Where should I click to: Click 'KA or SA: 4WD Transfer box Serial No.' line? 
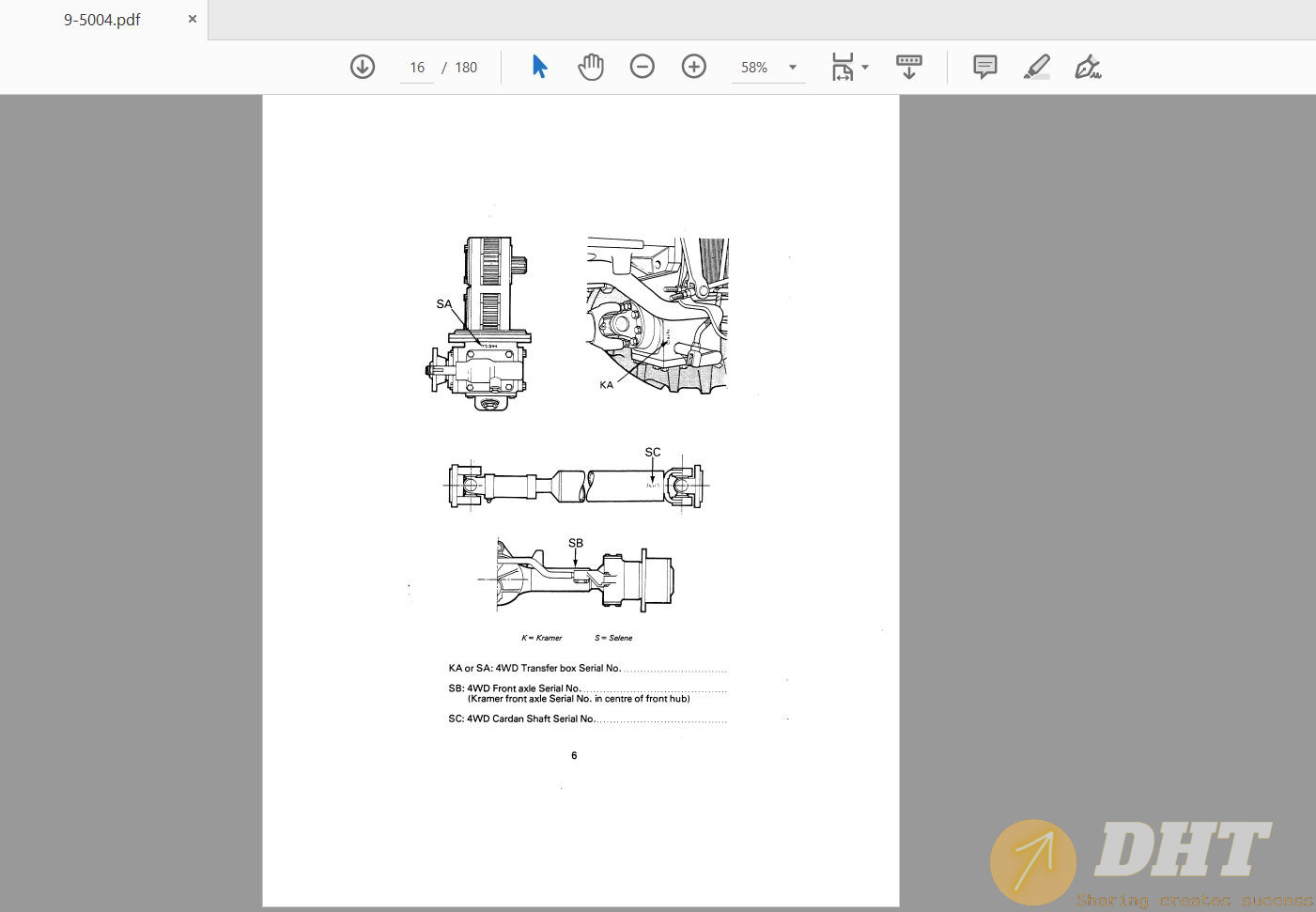click(588, 669)
